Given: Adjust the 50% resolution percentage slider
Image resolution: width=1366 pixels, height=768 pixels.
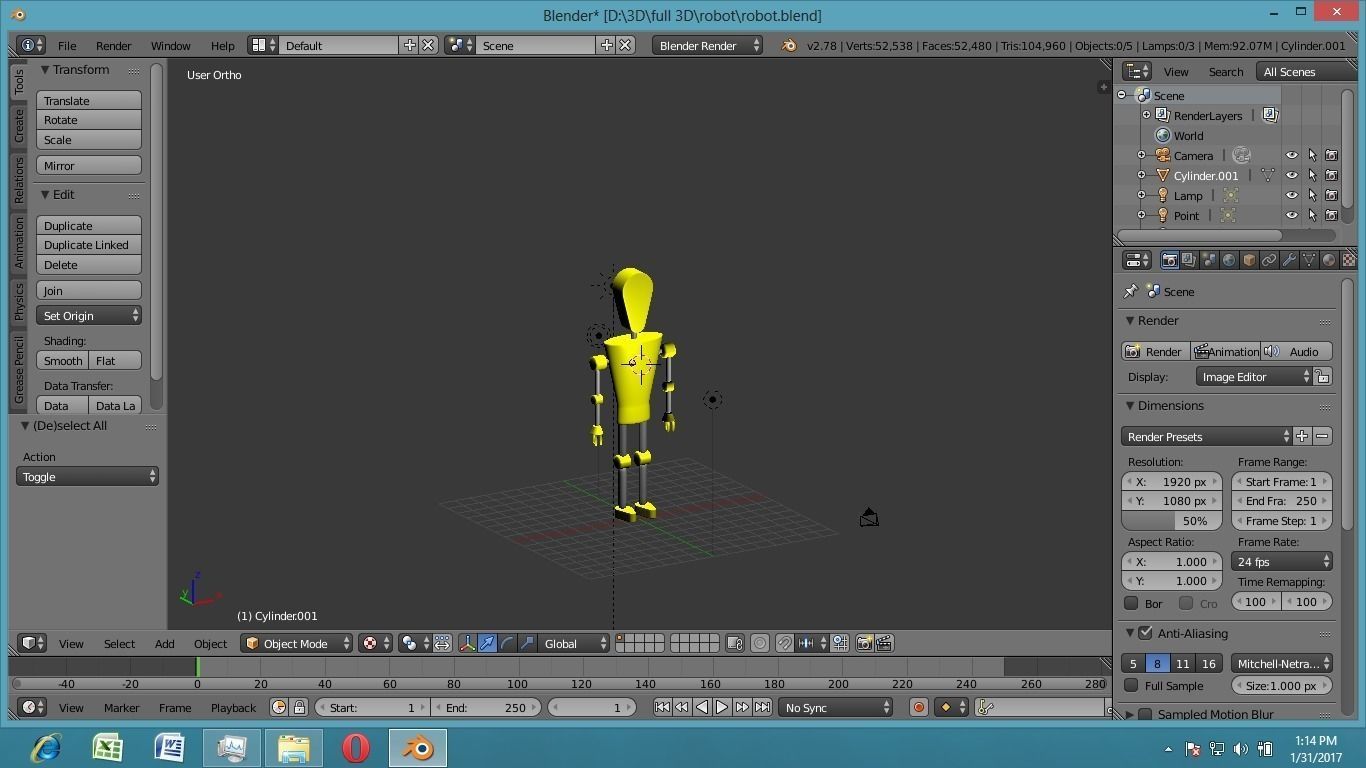Looking at the screenshot, I should [x=1172, y=521].
